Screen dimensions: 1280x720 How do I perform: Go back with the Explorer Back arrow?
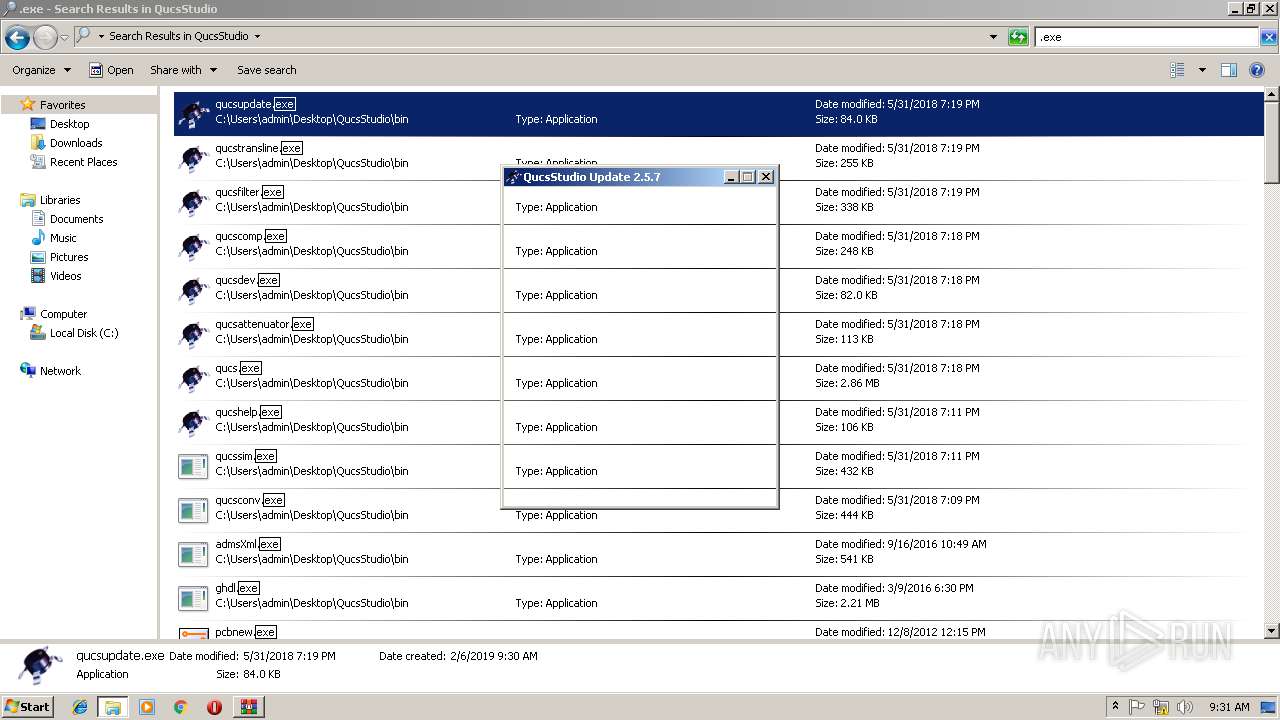point(17,38)
